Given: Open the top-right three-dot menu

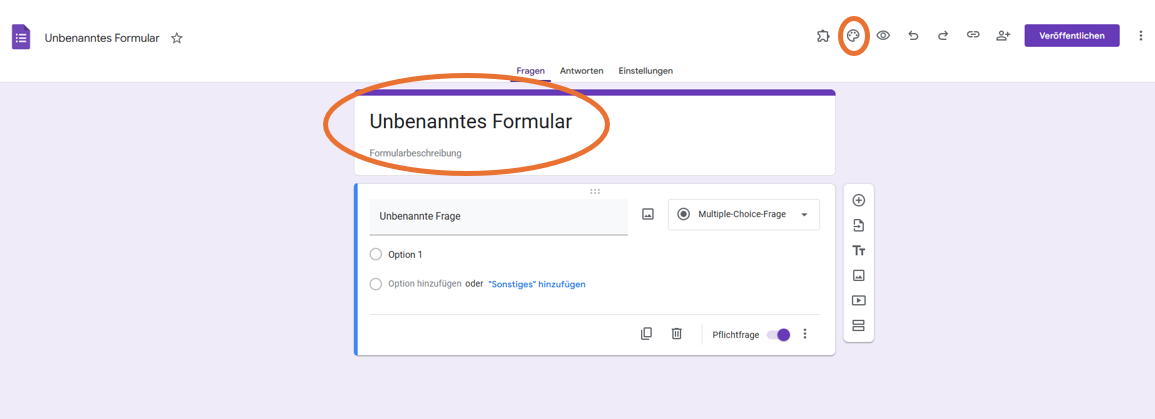Looking at the screenshot, I should 1141,36.
